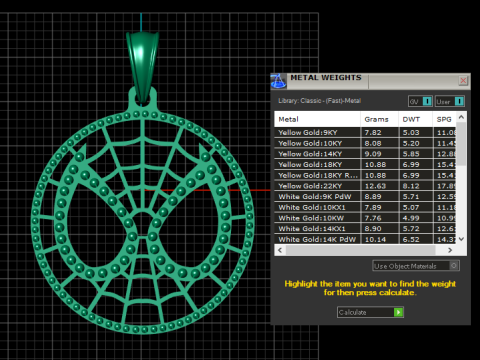Screen dimensions: 480x360
Task: Click the 10.14 grams value for 14K PdW
Action: click(375, 239)
